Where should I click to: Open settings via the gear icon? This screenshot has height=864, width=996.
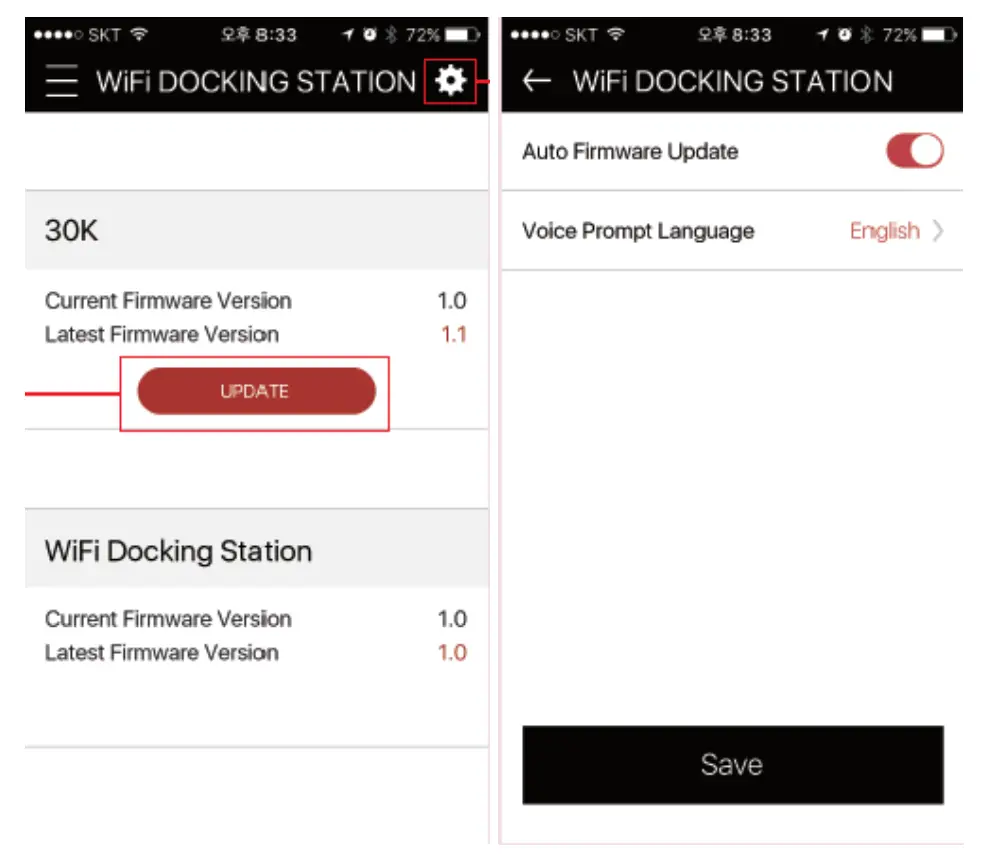[451, 80]
